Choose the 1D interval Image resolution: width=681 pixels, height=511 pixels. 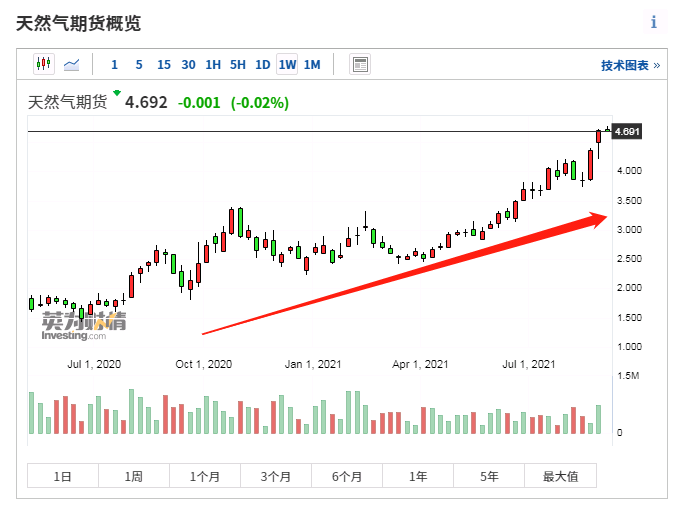(x=262, y=65)
